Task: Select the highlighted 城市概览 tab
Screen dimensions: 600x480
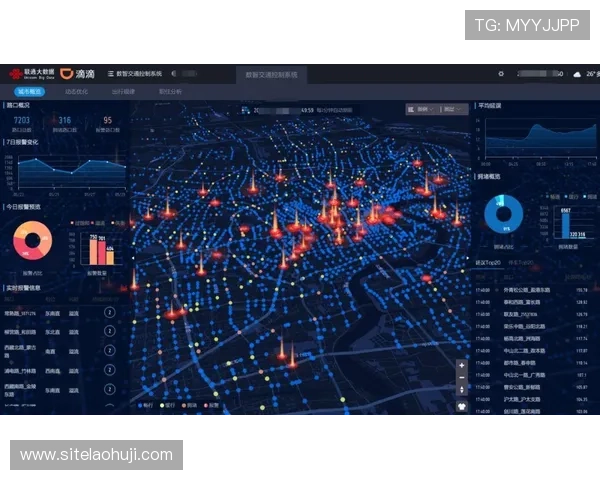Action: pos(28,91)
